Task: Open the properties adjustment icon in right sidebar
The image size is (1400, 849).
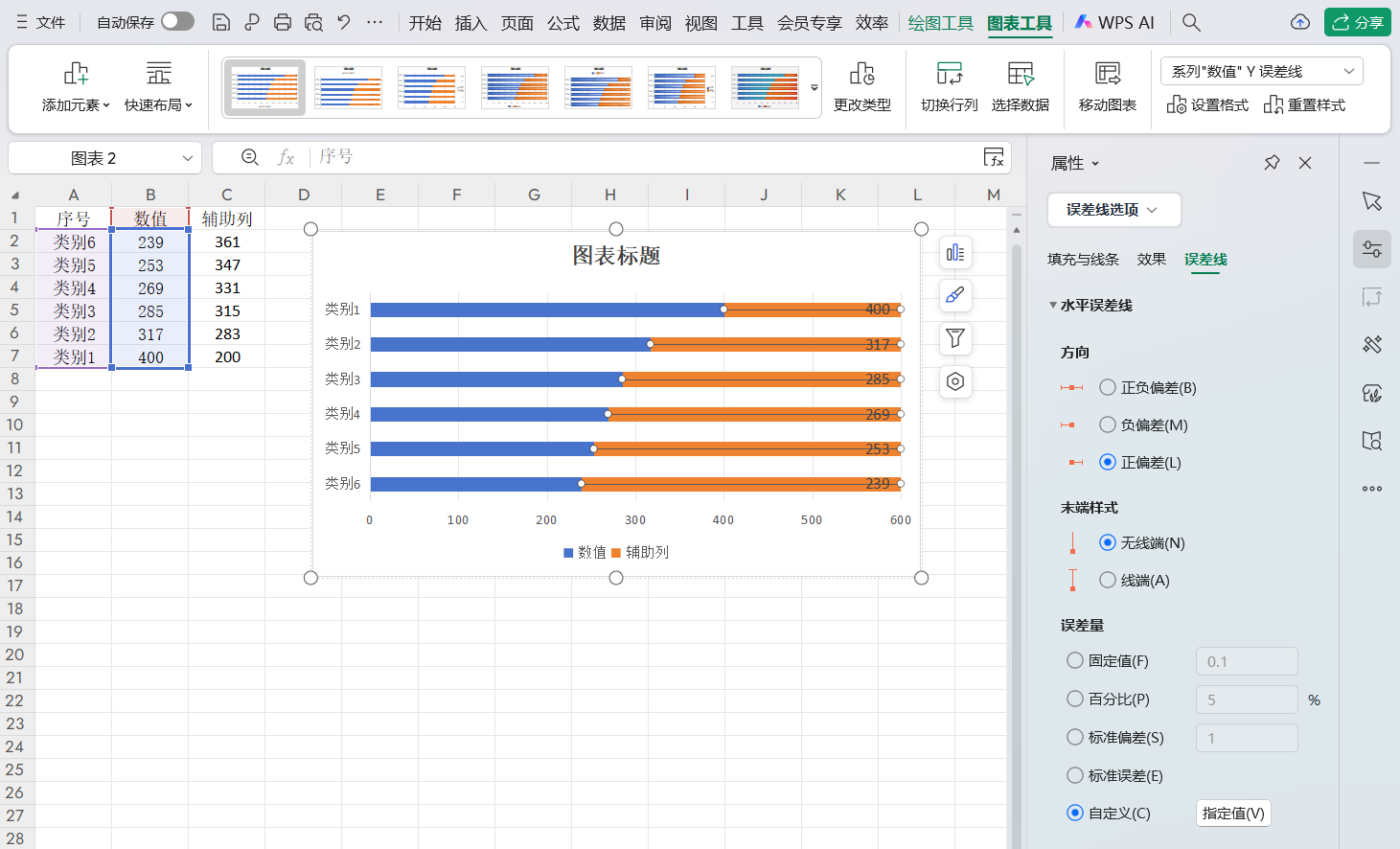Action: click(x=1371, y=248)
